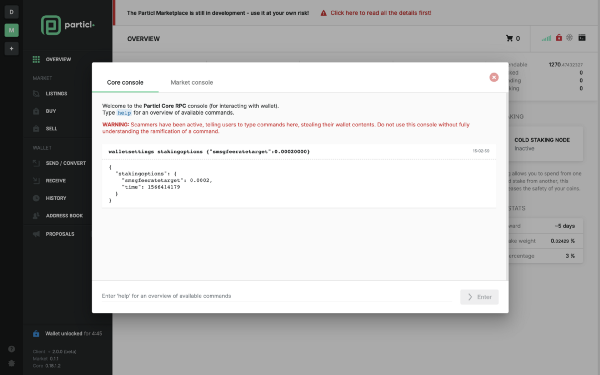The width and height of the screenshot is (600, 375).
Task: Click the "time": 1566414179 output line
Action: [151, 187]
